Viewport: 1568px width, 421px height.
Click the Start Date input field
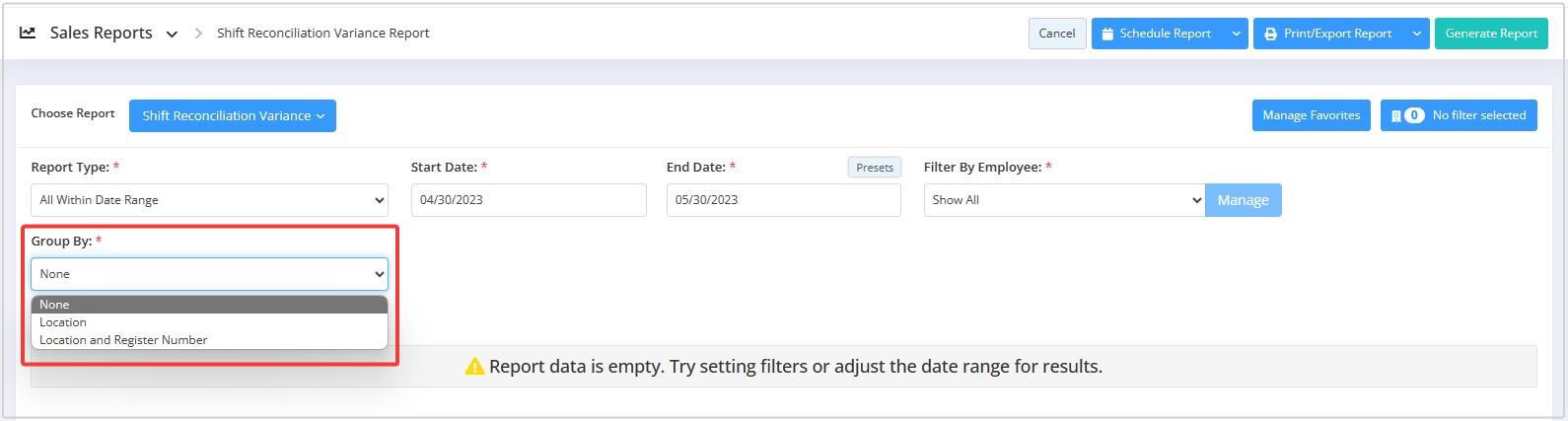point(529,200)
